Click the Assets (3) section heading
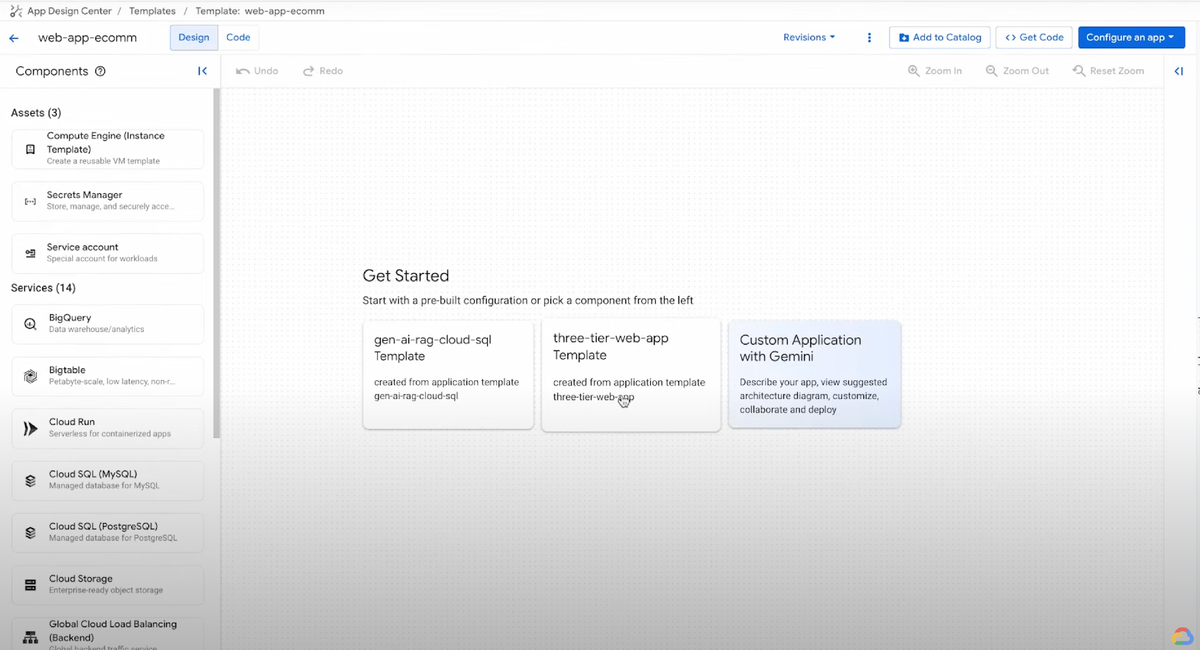 36,113
